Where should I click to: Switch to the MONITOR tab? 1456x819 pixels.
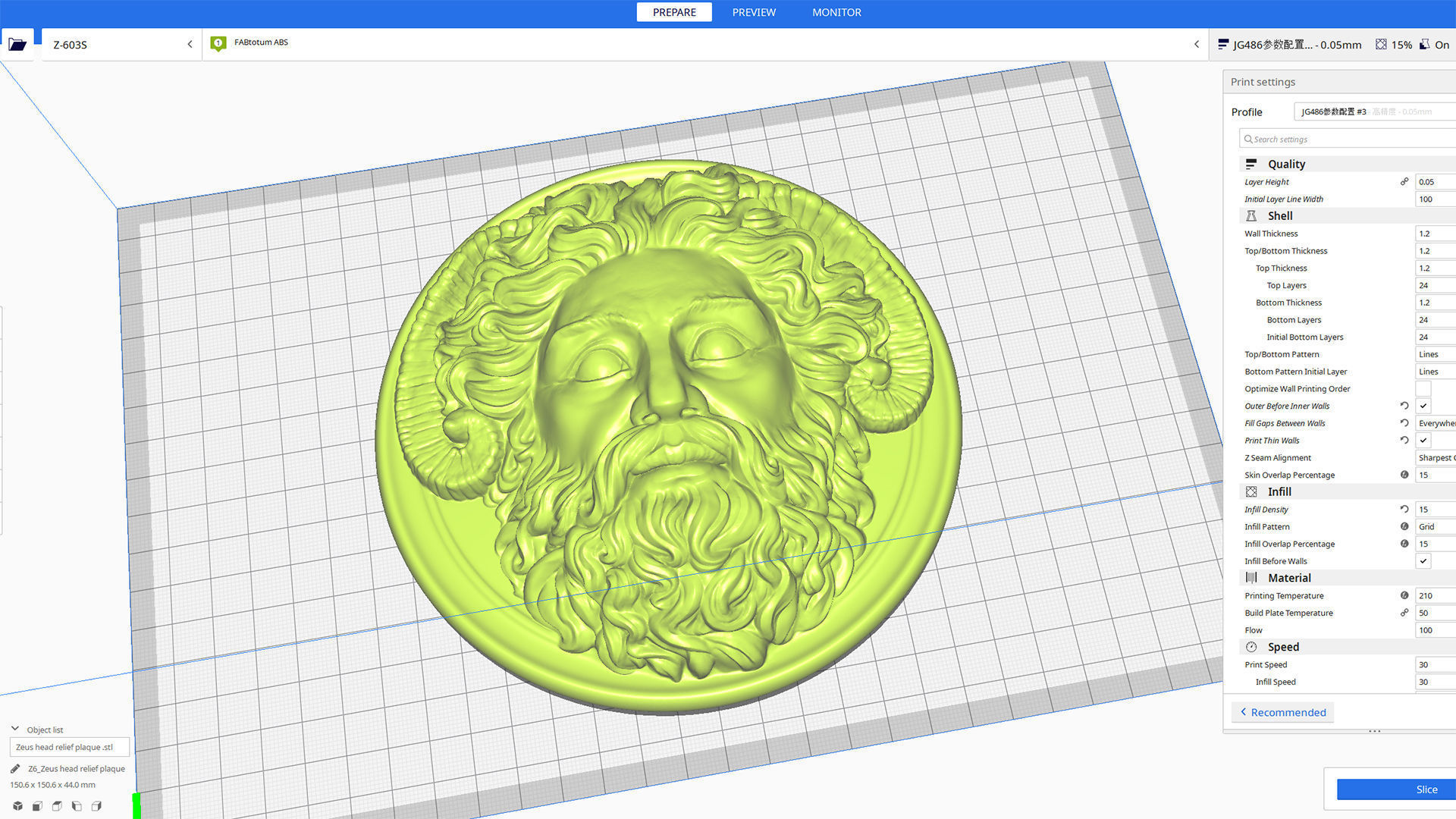[836, 12]
